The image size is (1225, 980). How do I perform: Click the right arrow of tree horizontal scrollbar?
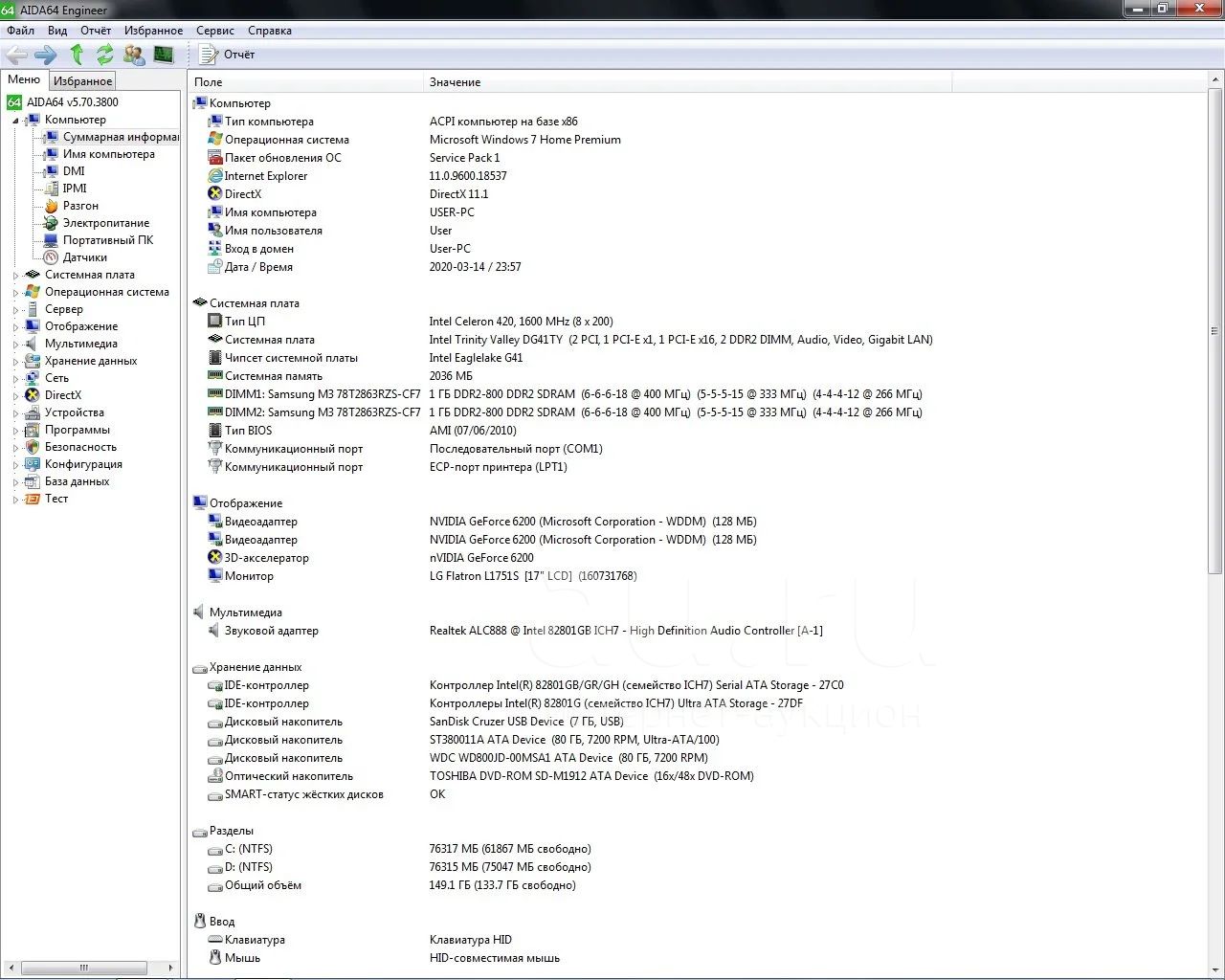170,968
